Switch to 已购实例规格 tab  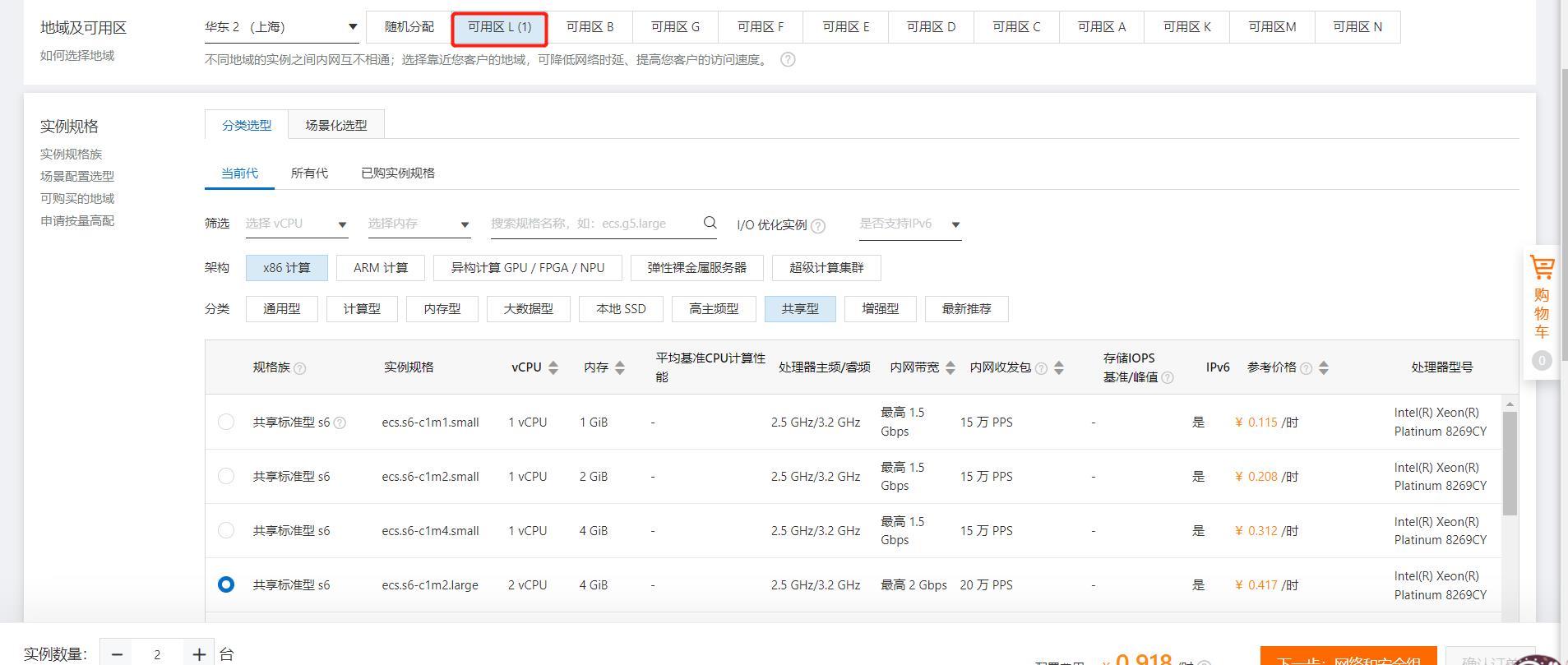point(398,173)
